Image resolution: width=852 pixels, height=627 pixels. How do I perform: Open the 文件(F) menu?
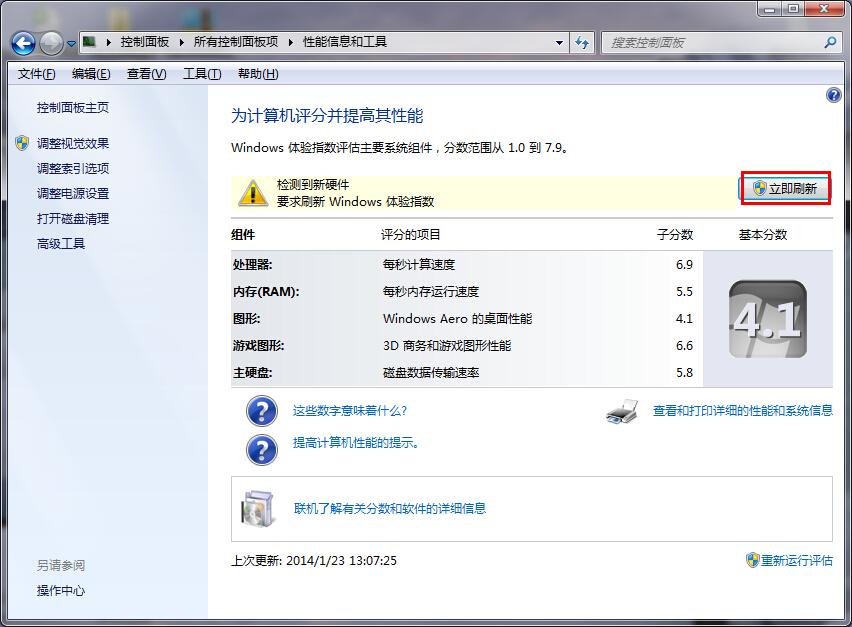tap(36, 74)
